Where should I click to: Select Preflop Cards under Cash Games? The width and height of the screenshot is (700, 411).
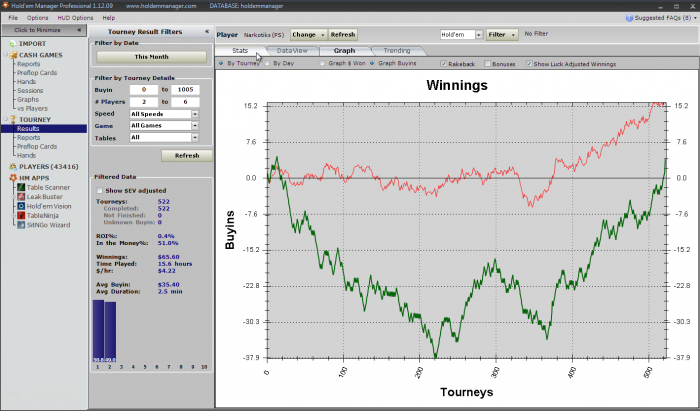pyautogui.click(x=37, y=73)
